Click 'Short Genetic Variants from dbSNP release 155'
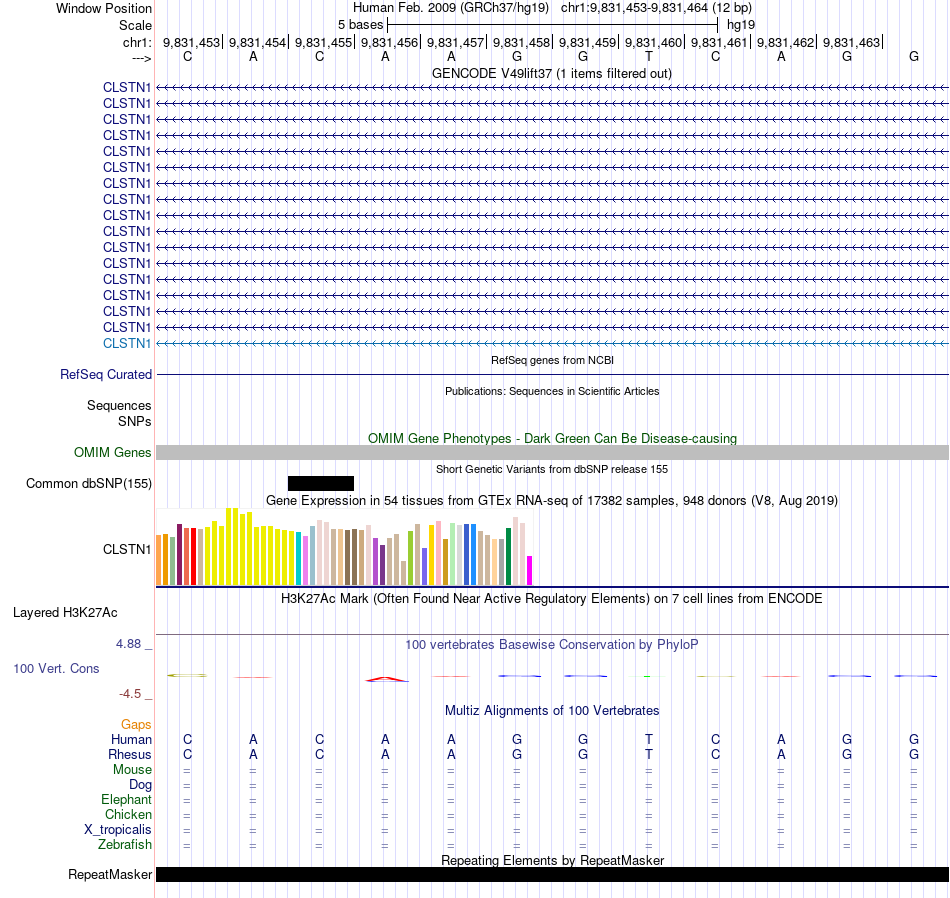950x898 pixels. (552, 469)
